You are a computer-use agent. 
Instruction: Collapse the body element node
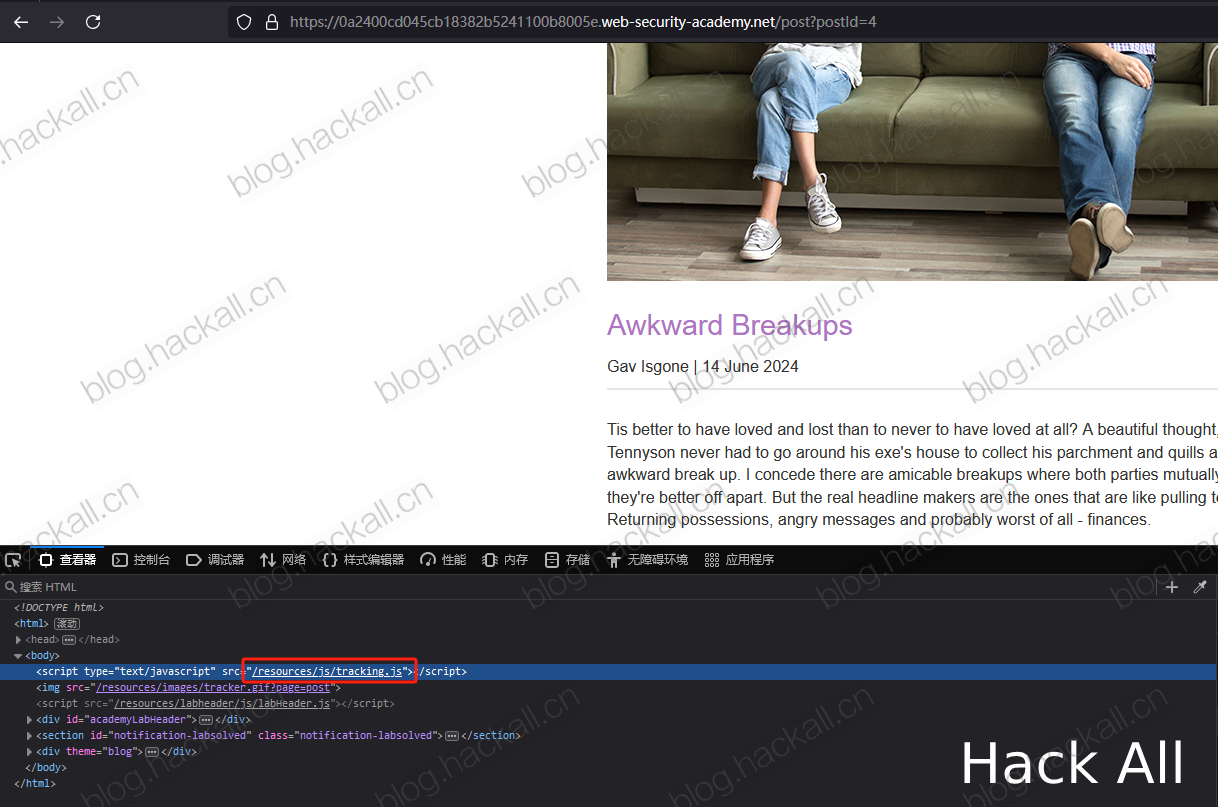click(19, 655)
